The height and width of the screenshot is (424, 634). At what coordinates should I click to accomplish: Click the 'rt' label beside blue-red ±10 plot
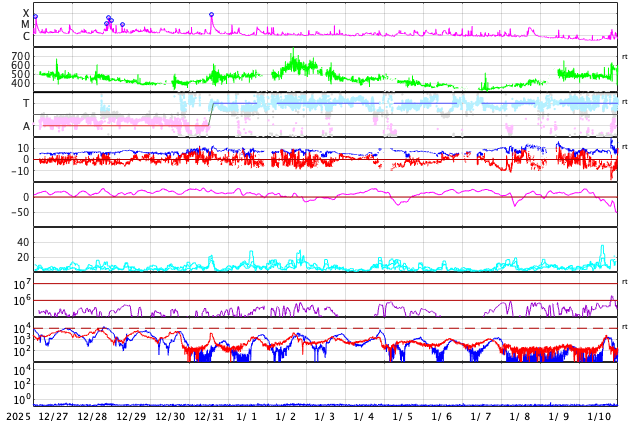point(625,147)
